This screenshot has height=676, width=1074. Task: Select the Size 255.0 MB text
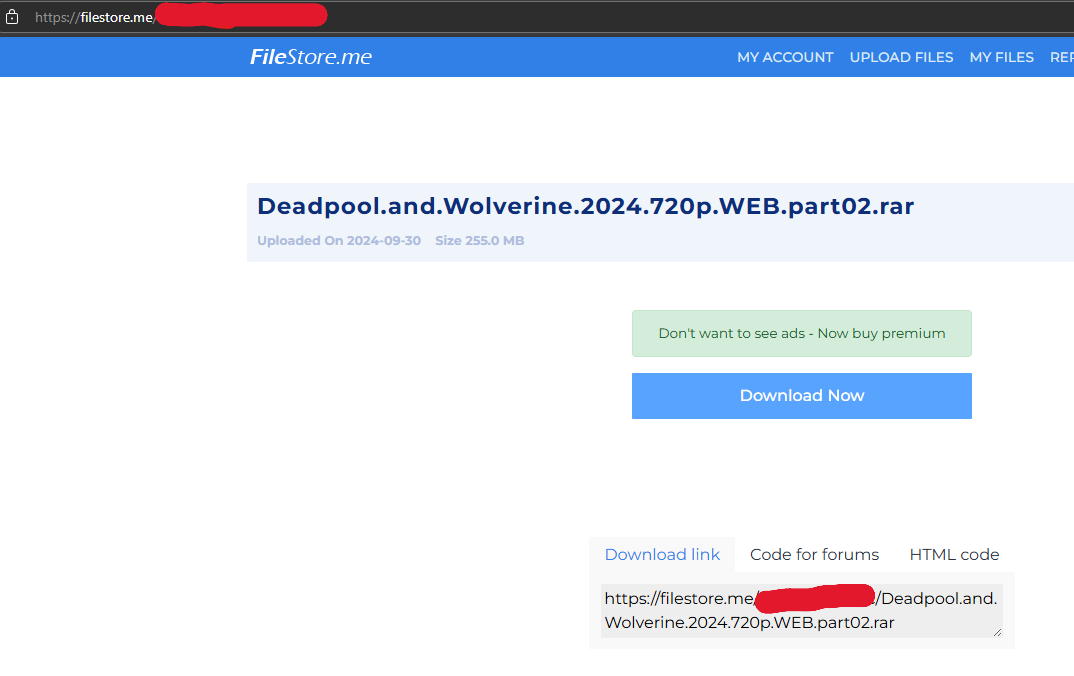click(x=479, y=240)
